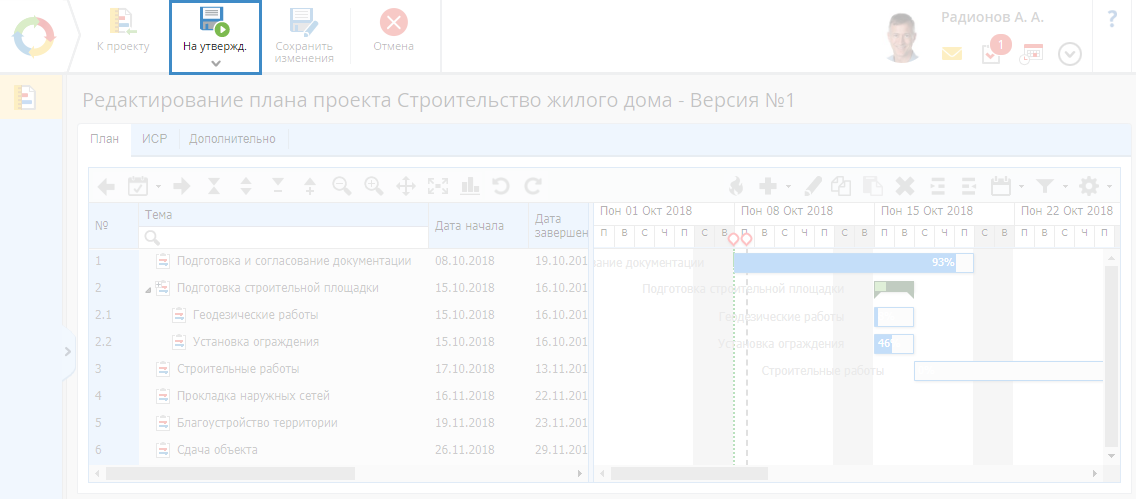Click the undo arrow in Gantt toolbar
The height and width of the screenshot is (499, 1136).
[x=501, y=185]
